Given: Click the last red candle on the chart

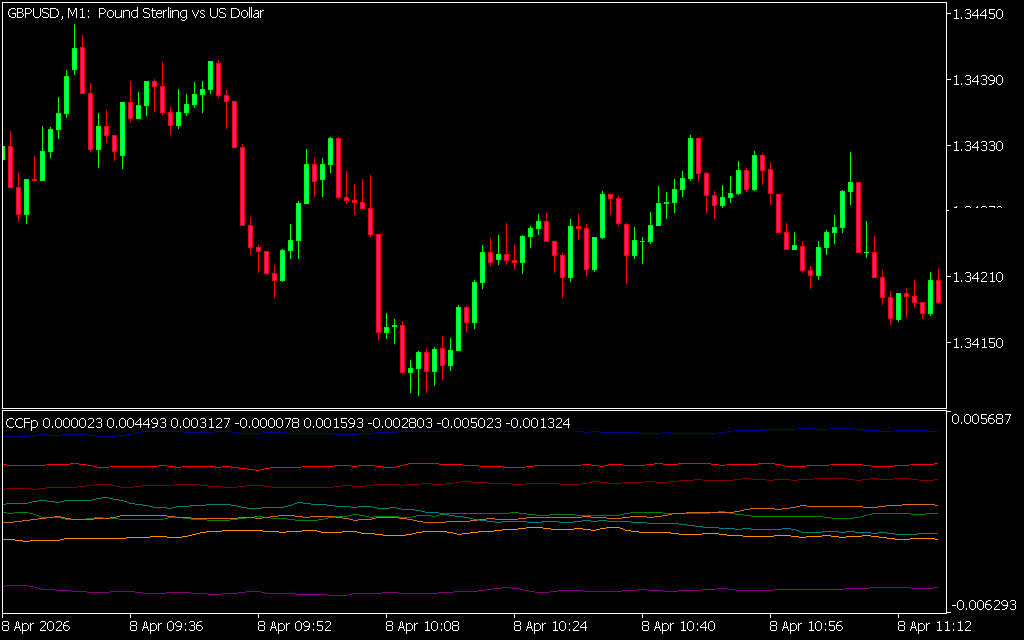Looking at the screenshot, I should click(x=938, y=291).
